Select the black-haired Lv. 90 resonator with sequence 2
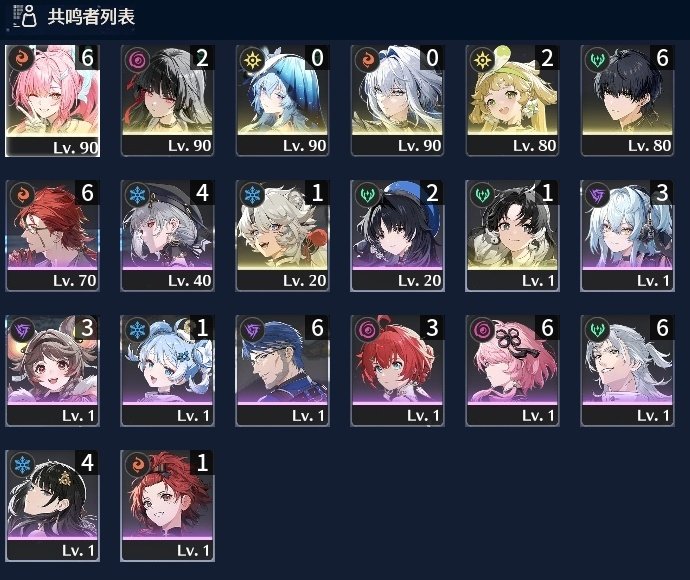690x580 pixels. [167, 101]
